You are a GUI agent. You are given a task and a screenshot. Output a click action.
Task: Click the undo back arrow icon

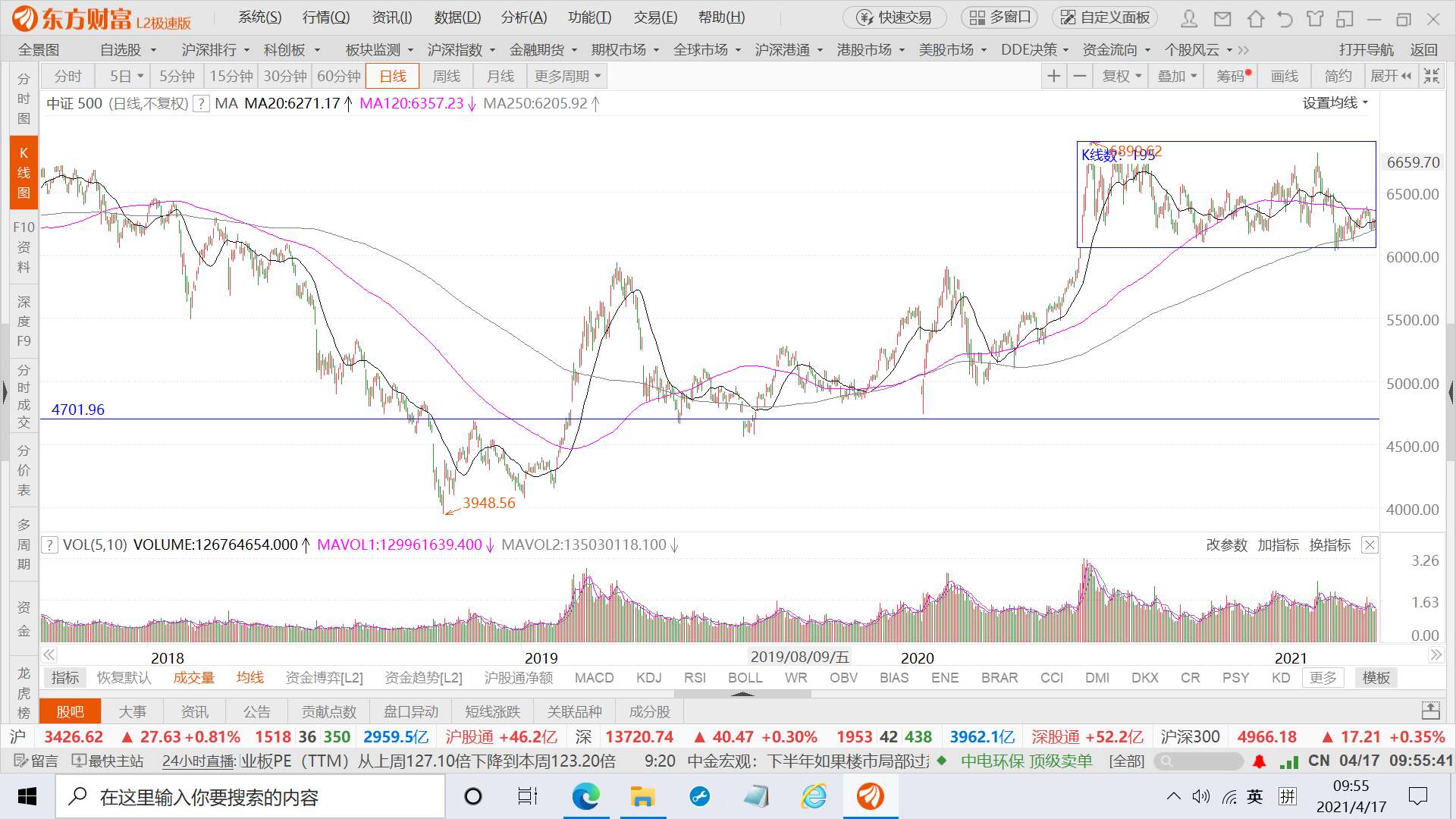coord(1285,18)
